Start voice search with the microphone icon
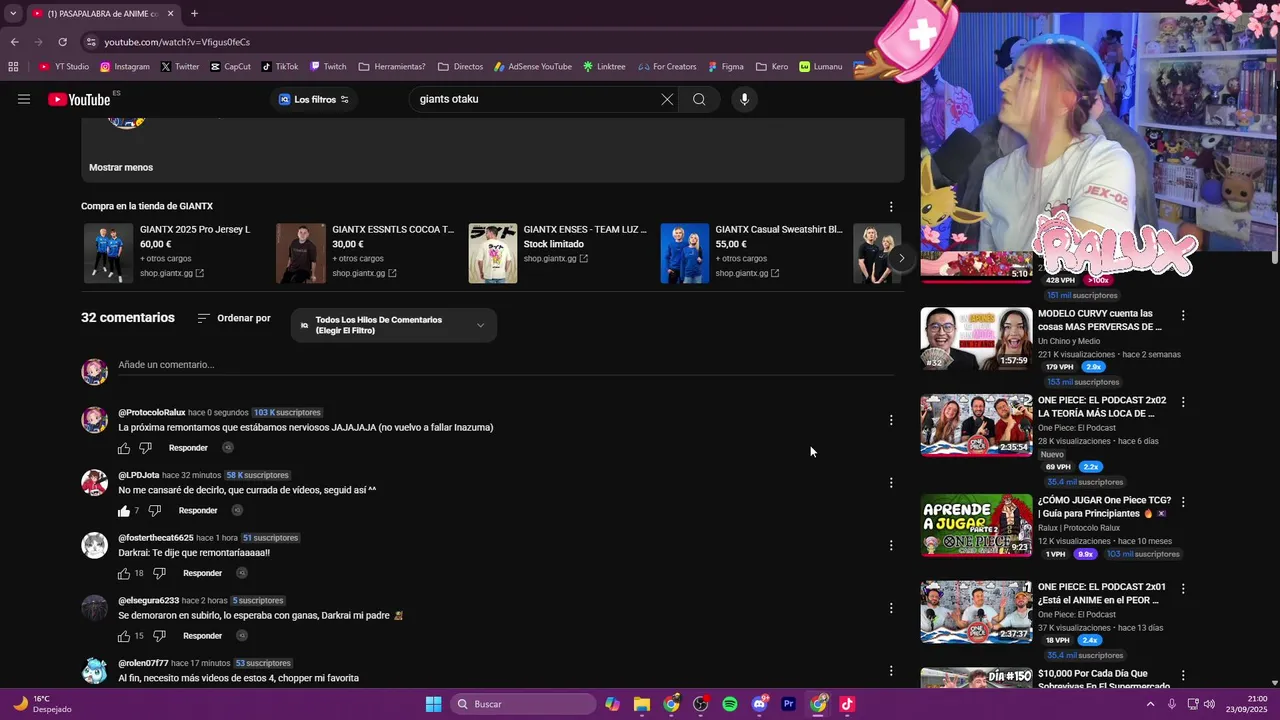The width and height of the screenshot is (1280, 720). click(744, 99)
